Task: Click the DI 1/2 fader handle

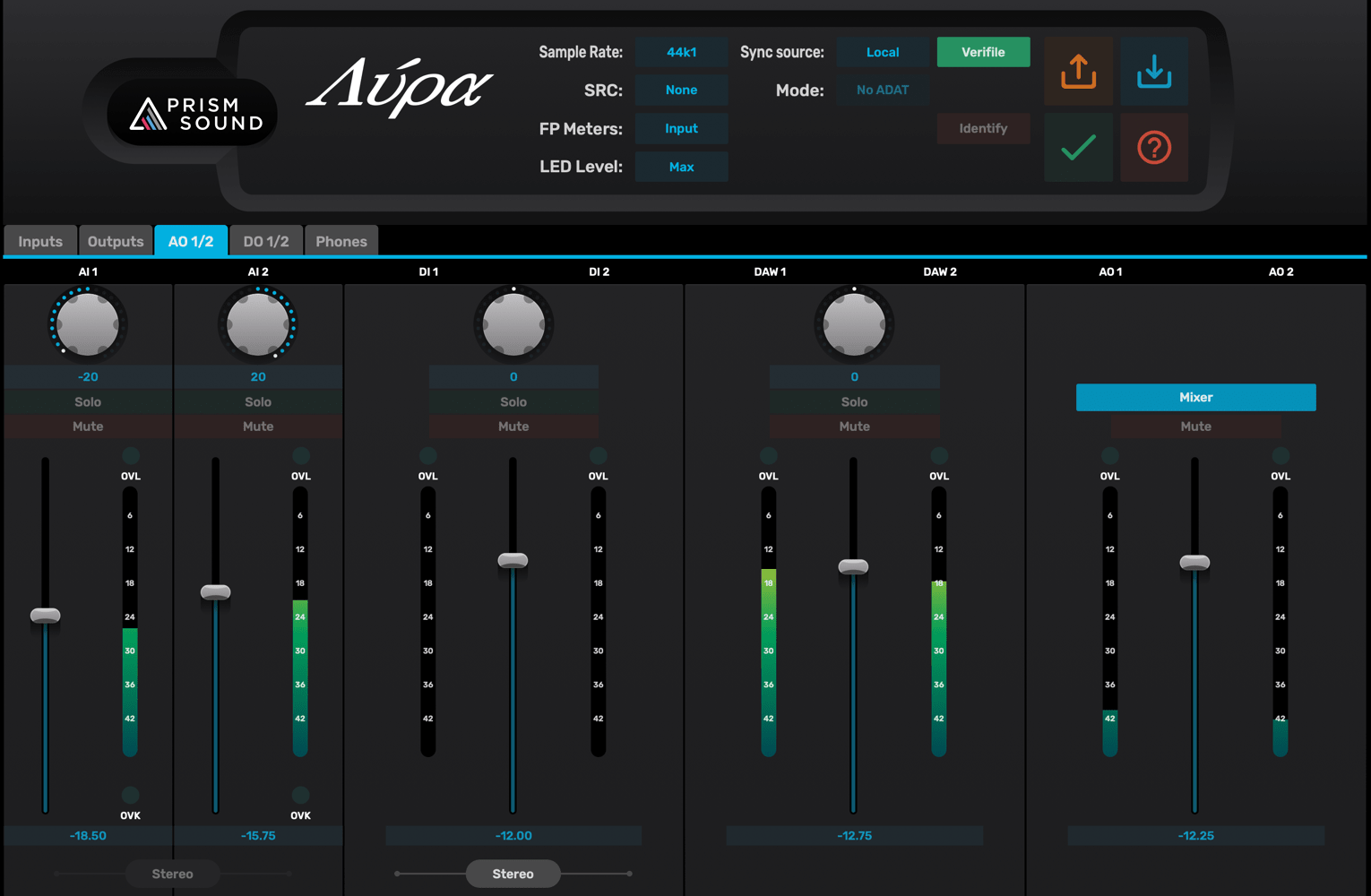Action: pyautogui.click(x=513, y=561)
